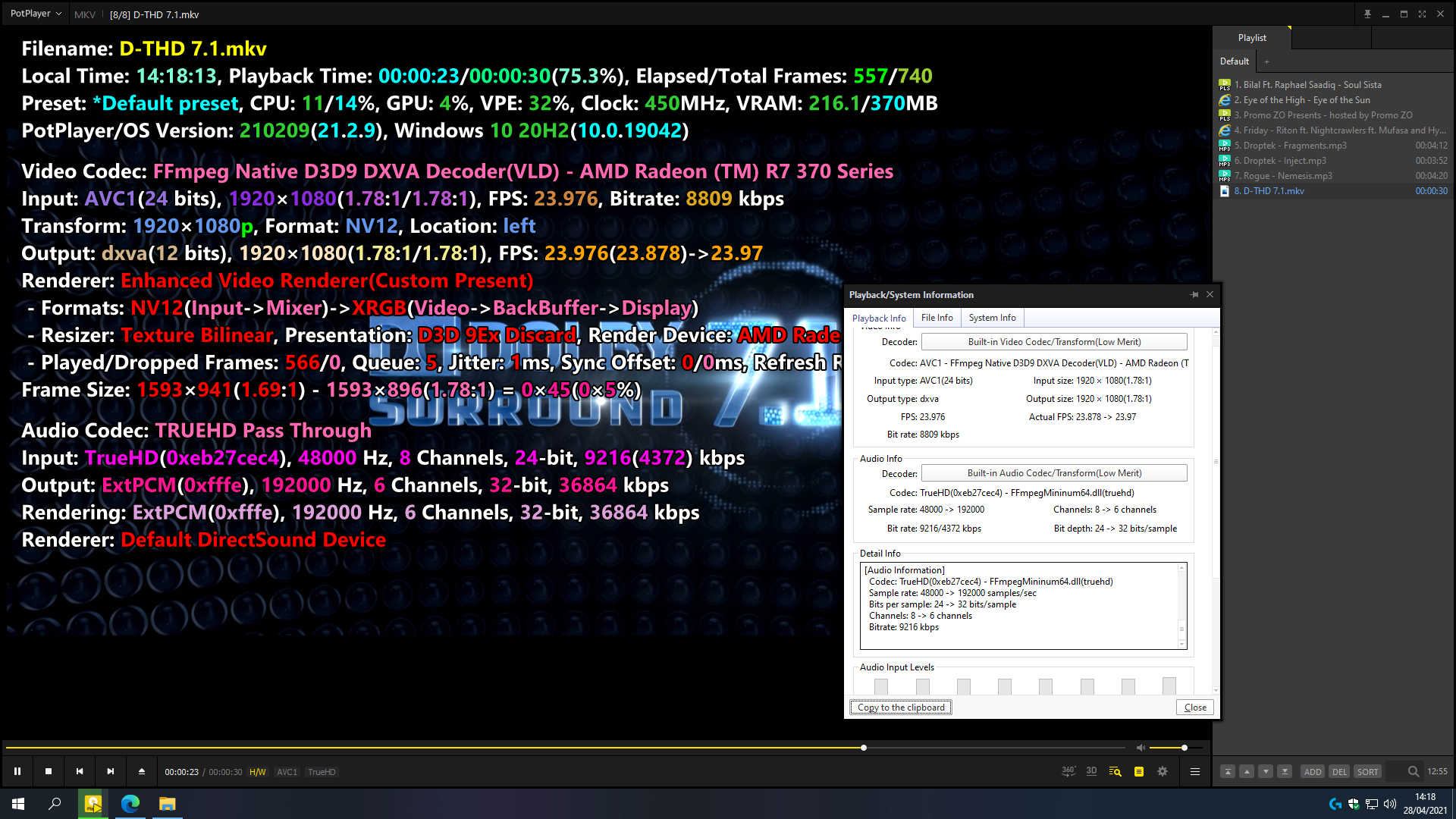The width and height of the screenshot is (1456, 819).
Task: Skip to the previous playlist item
Action: click(x=80, y=771)
